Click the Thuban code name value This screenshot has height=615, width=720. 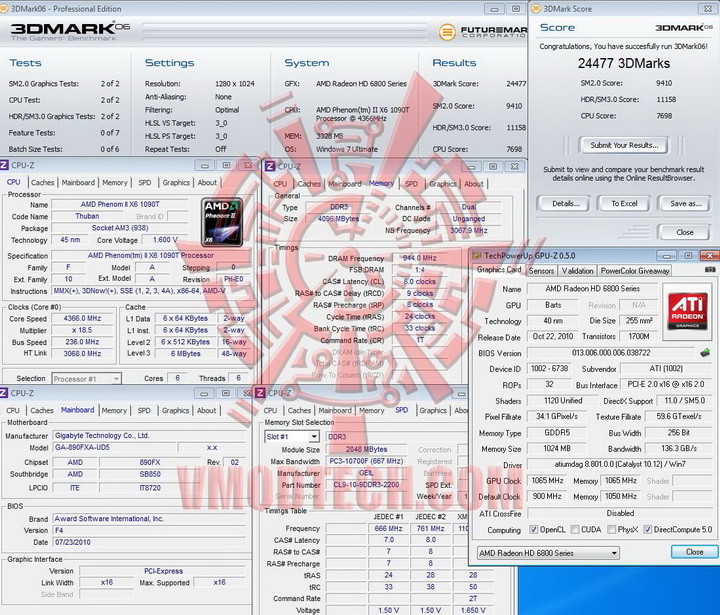[87, 216]
